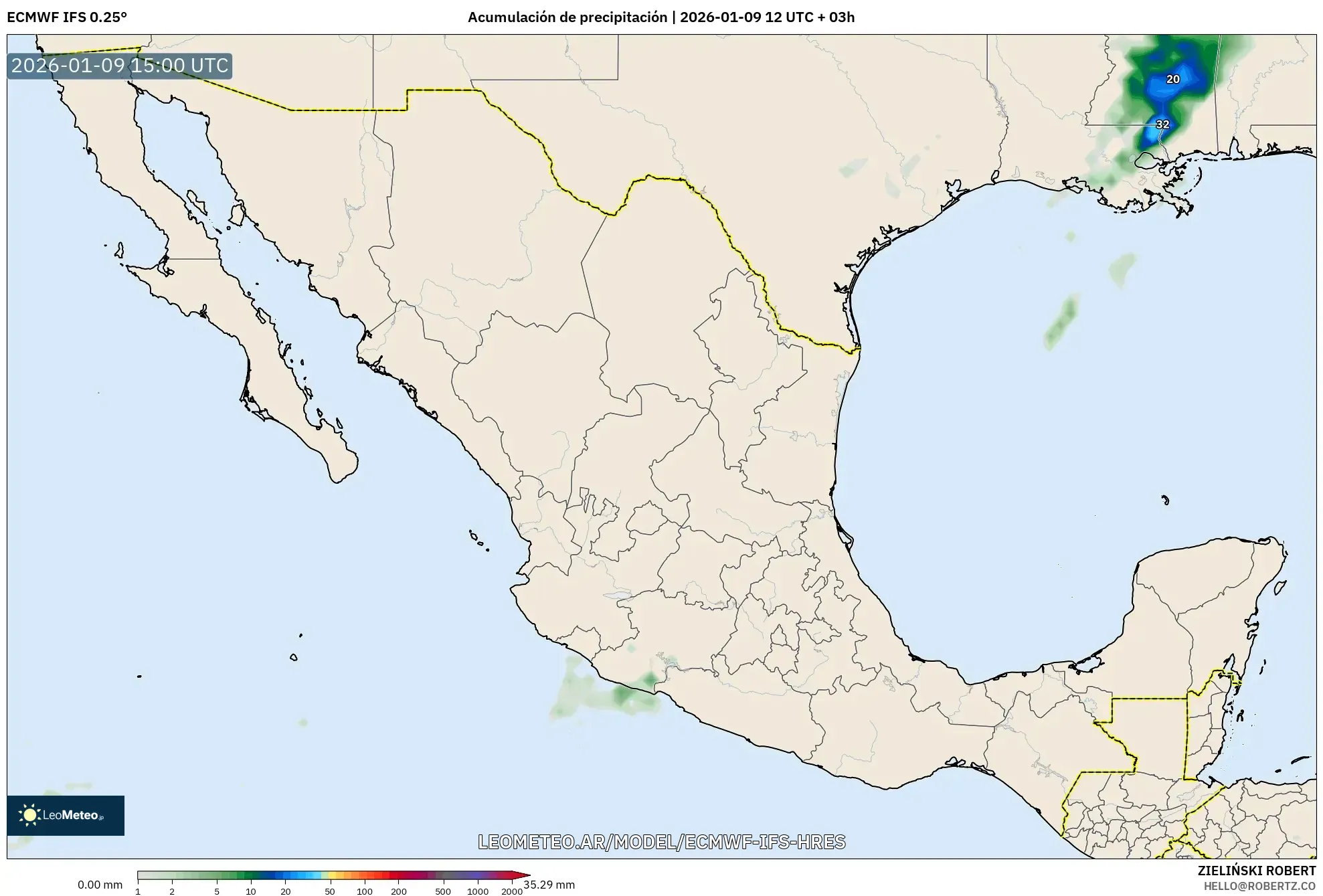Click the 32 mm precipitation marker near Louisiana
Screen dimensions: 1323x896
[1163, 125]
